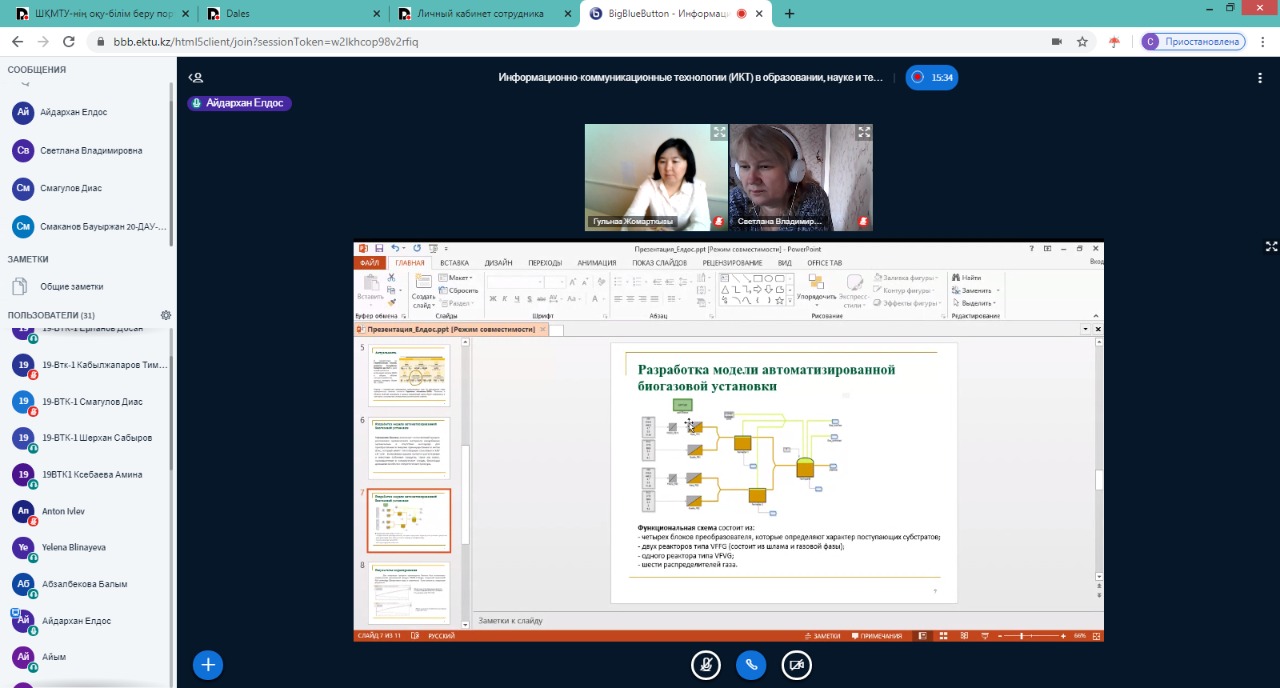This screenshot has width=1280, height=688.
Task: Open the Chrome profile Приостановлена button
Action: (x=1193, y=42)
